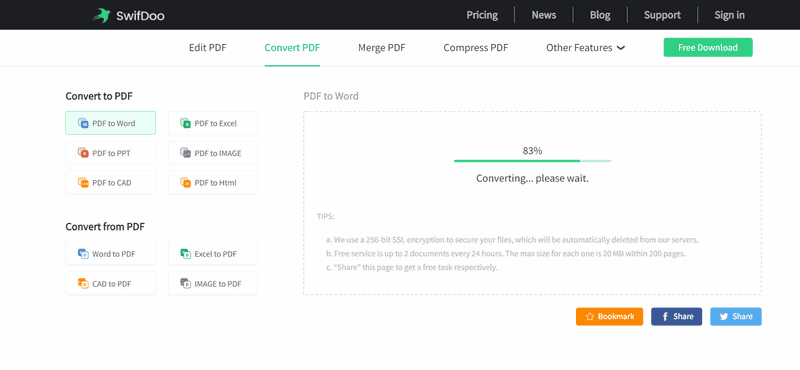Image resolution: width=800 pixels, height=370 pixels.
Task: Click the CAD to PDF icon
Action: click(83, 283)
